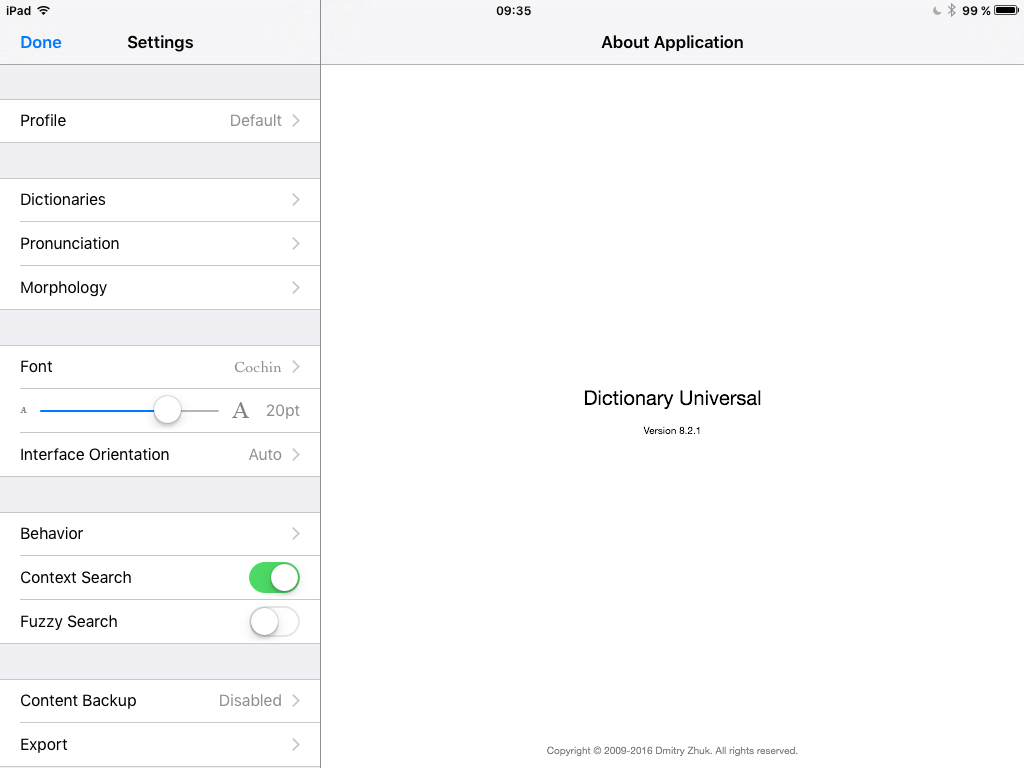1024x768 pixels.
Task: Click the Version 8.2.1 text
Action: click(x=672, y=431)
